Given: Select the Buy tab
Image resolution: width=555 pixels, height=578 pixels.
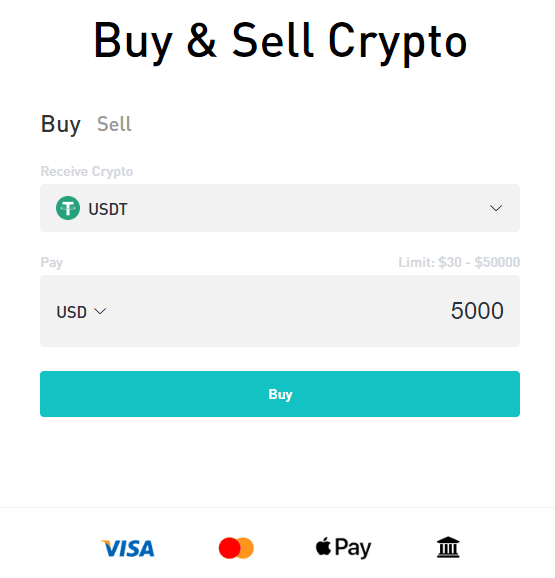Looking at the screenshot, I should click(x=60, y=125).
